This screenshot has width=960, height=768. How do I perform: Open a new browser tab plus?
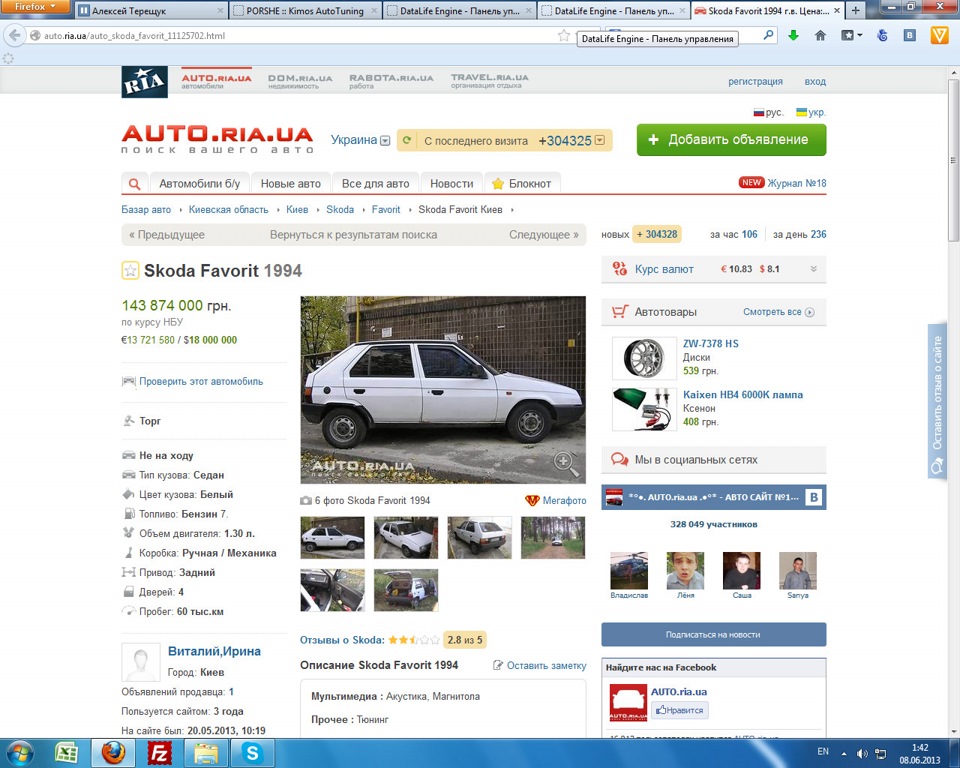click(855, 10)
